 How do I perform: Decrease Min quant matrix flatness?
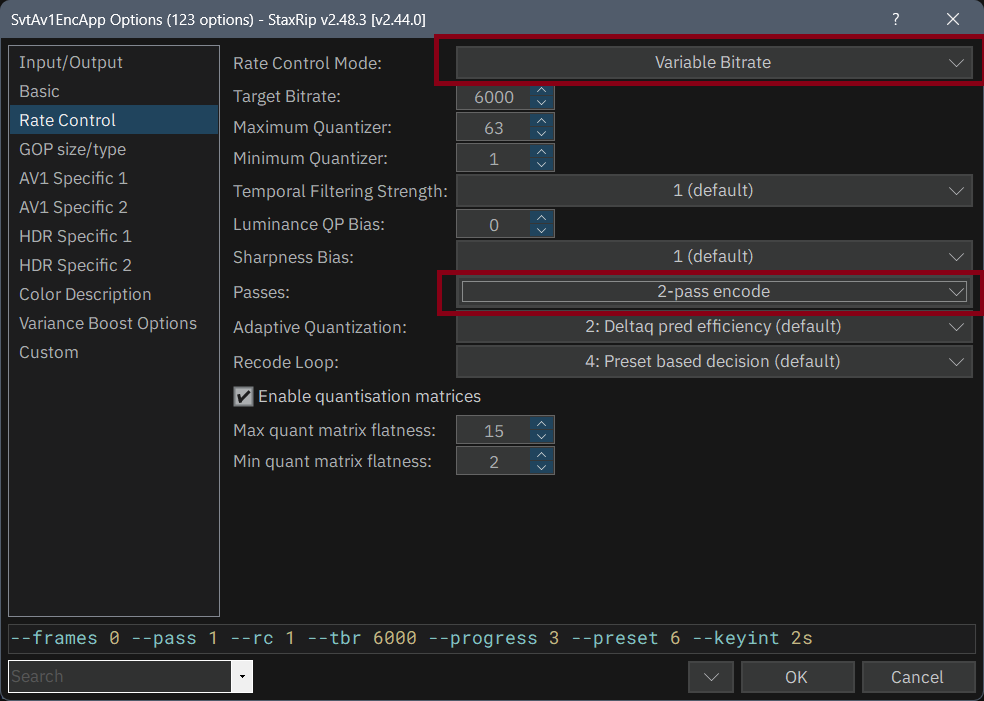coord(542,467)
